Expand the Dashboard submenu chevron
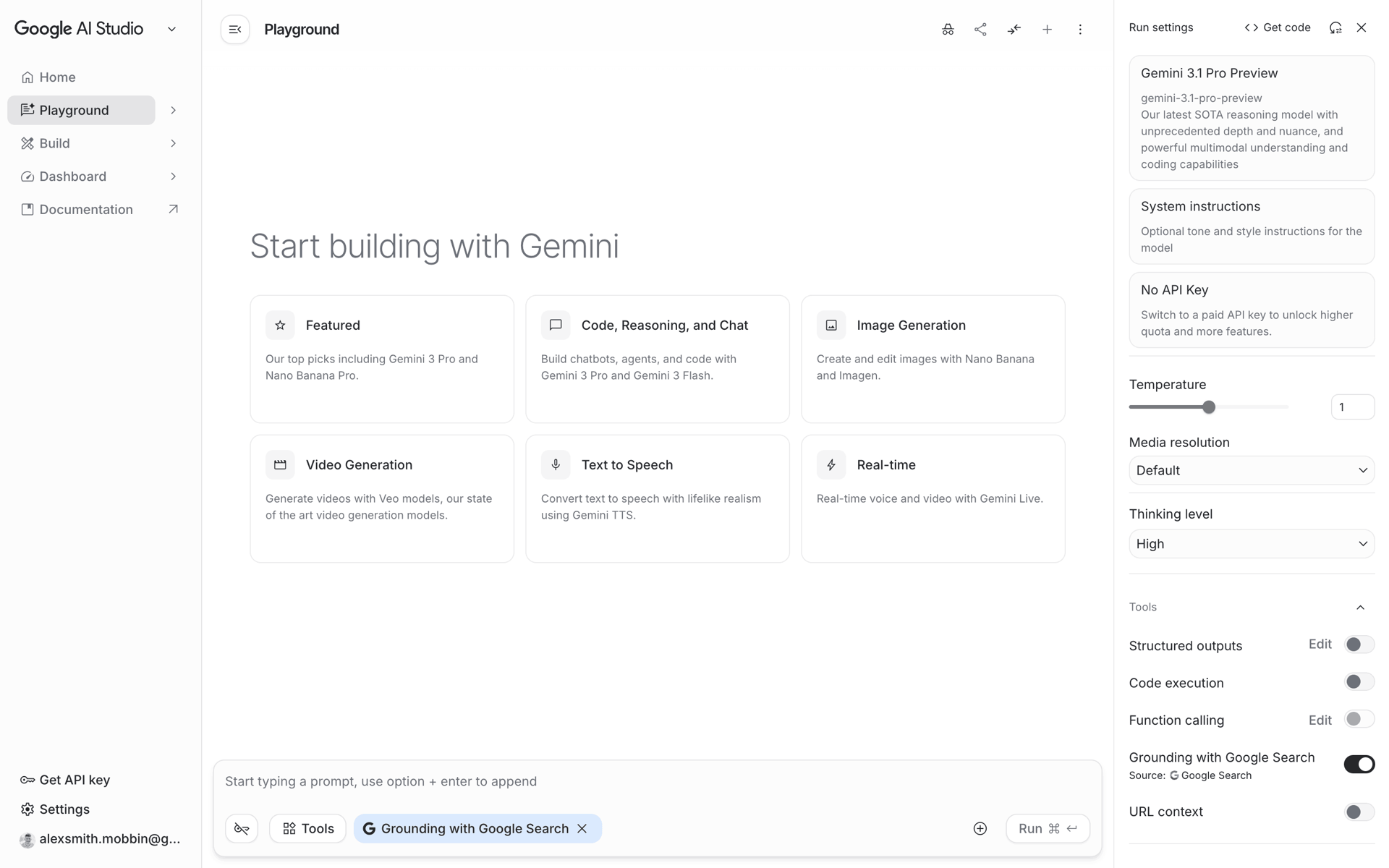The height and width of the screenshot is (868, 1389). click(173, 176)
